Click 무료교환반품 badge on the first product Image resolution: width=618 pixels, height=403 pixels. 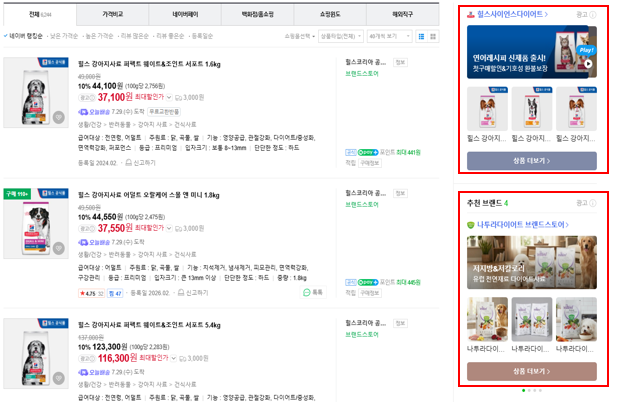[x=164, y=112]
